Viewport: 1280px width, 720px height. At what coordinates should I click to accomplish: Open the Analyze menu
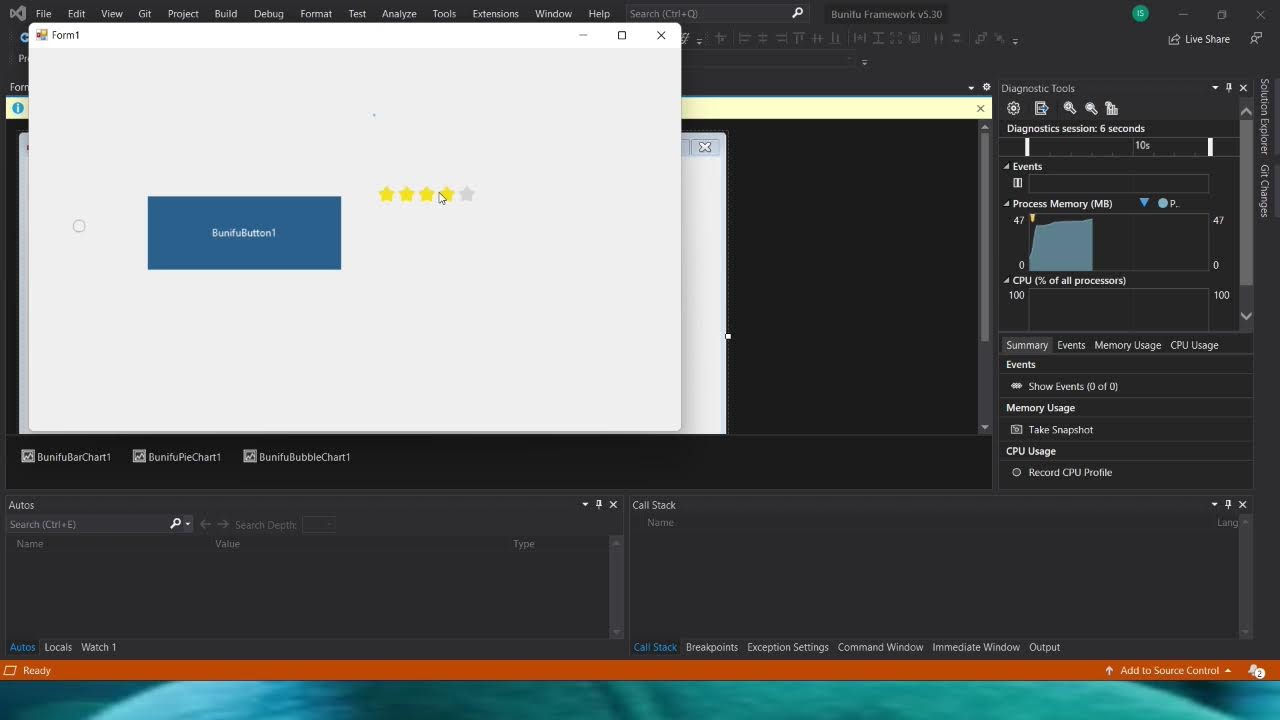(x=399, y=13)
